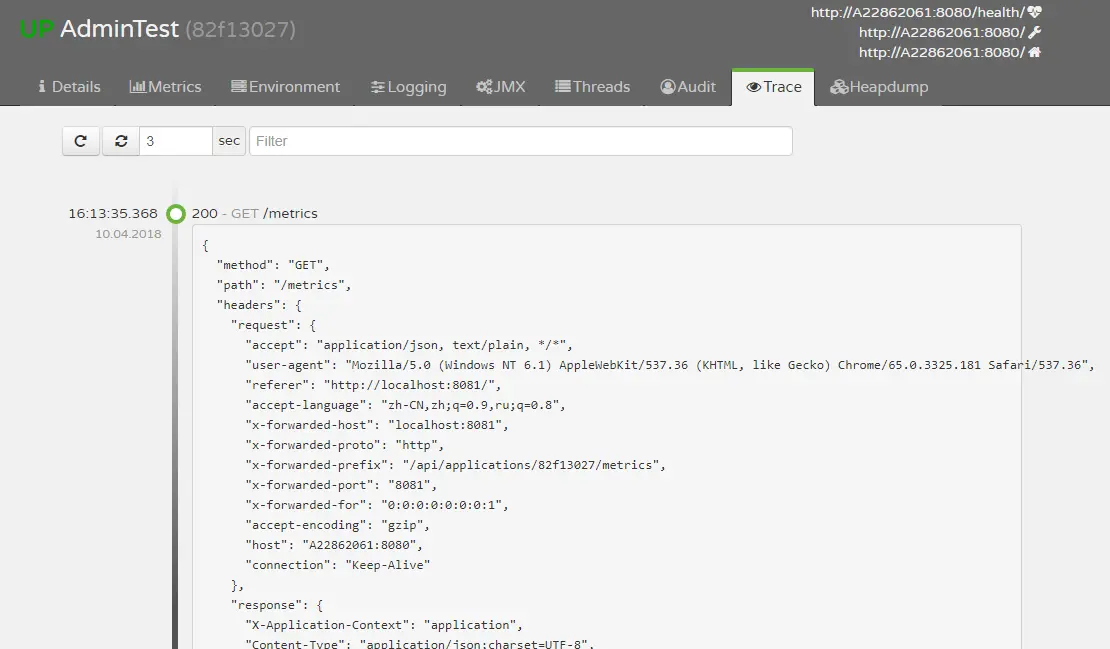
Task: Click the "x-forwarded-prefix" line
Action: pos(455,465)
